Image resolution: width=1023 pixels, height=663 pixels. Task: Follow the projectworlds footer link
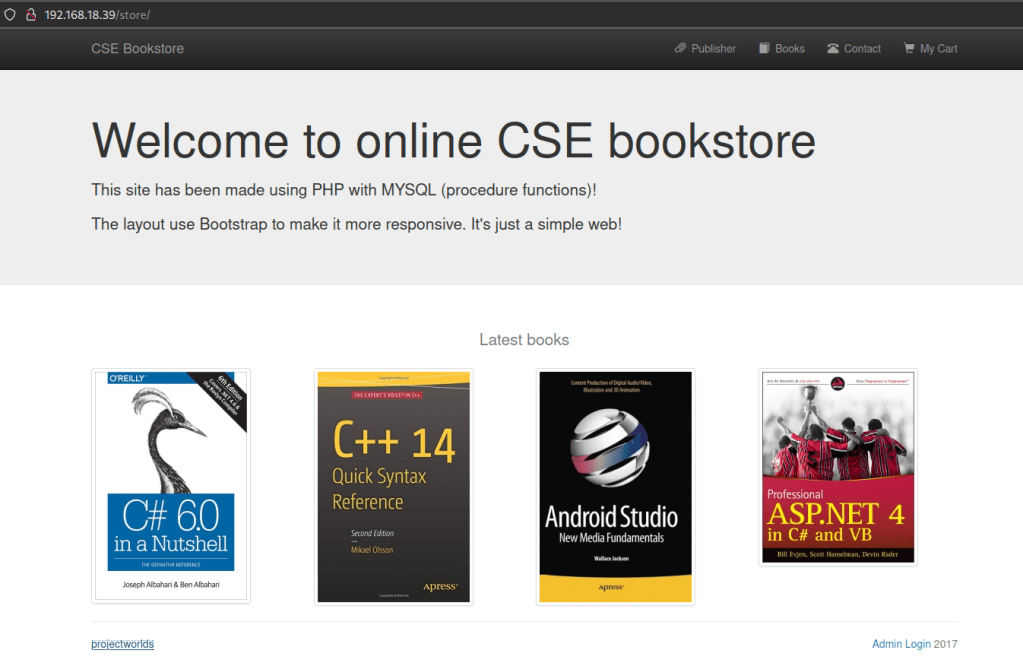point(122,644)
